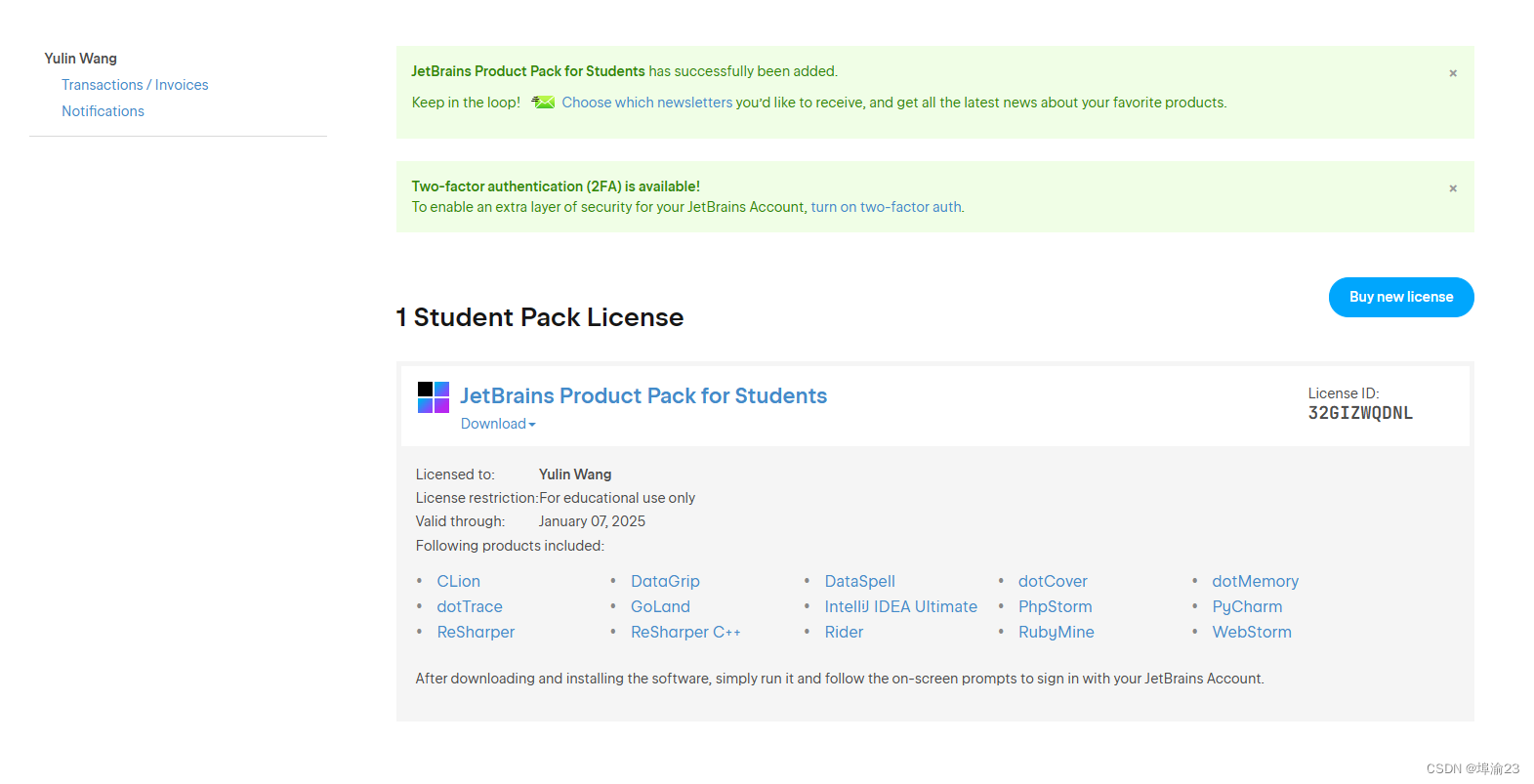Open the ReSharper C++ product link

click(x=685, y=632)
